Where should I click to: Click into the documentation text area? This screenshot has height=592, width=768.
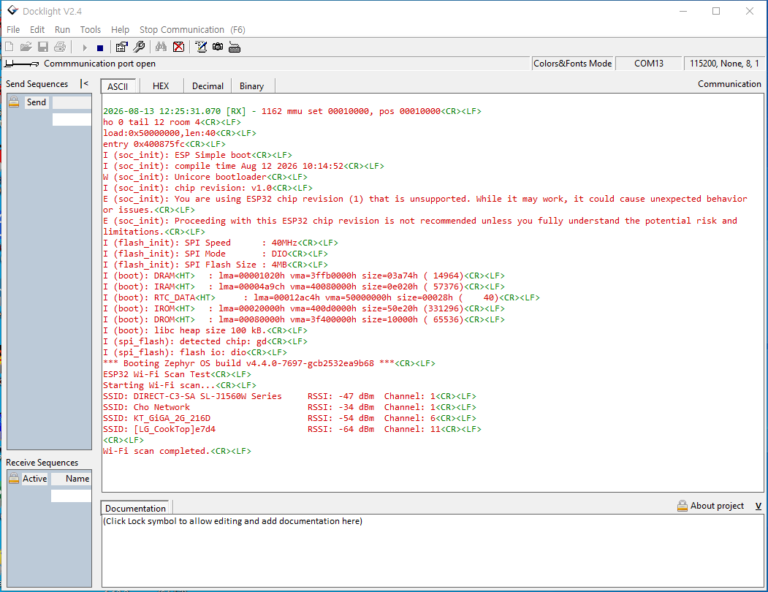[432, 550]
